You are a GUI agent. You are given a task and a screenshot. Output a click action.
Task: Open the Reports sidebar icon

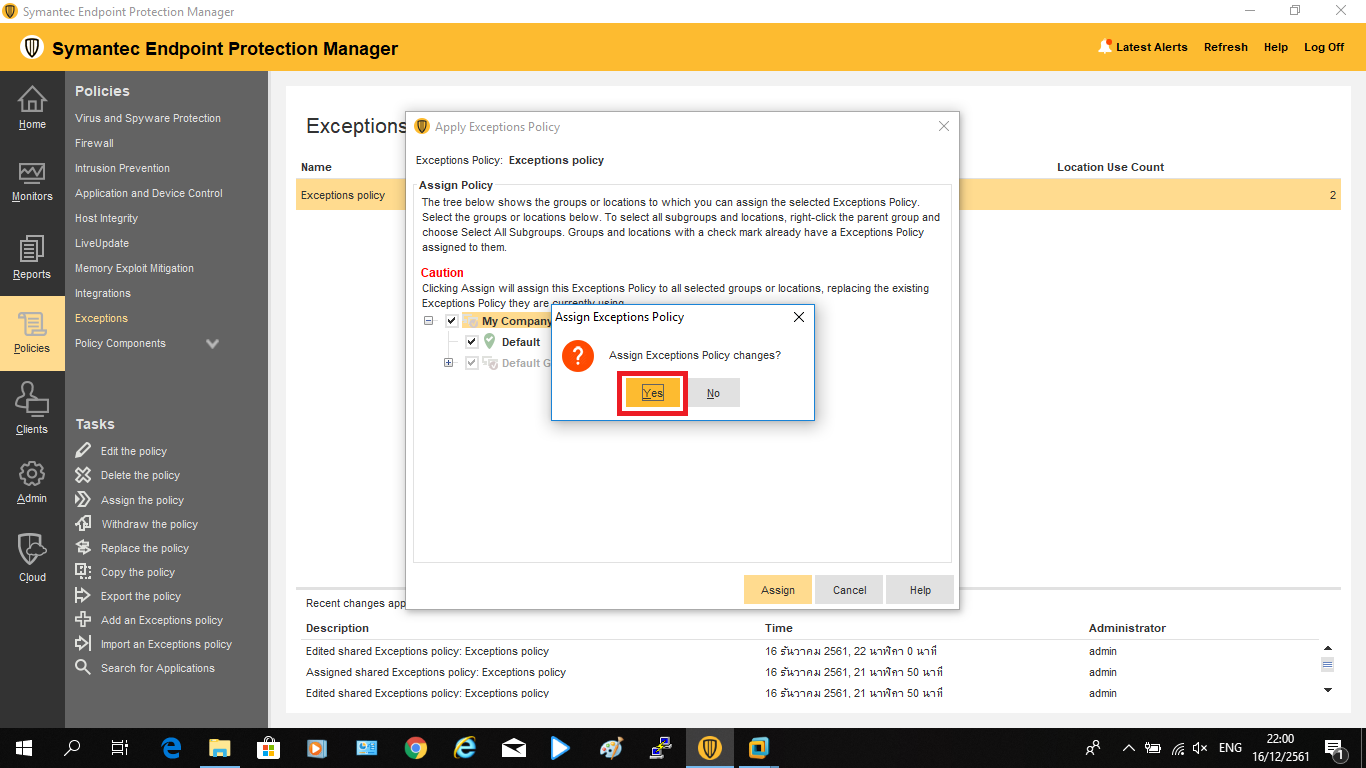[x=32, y=250]
